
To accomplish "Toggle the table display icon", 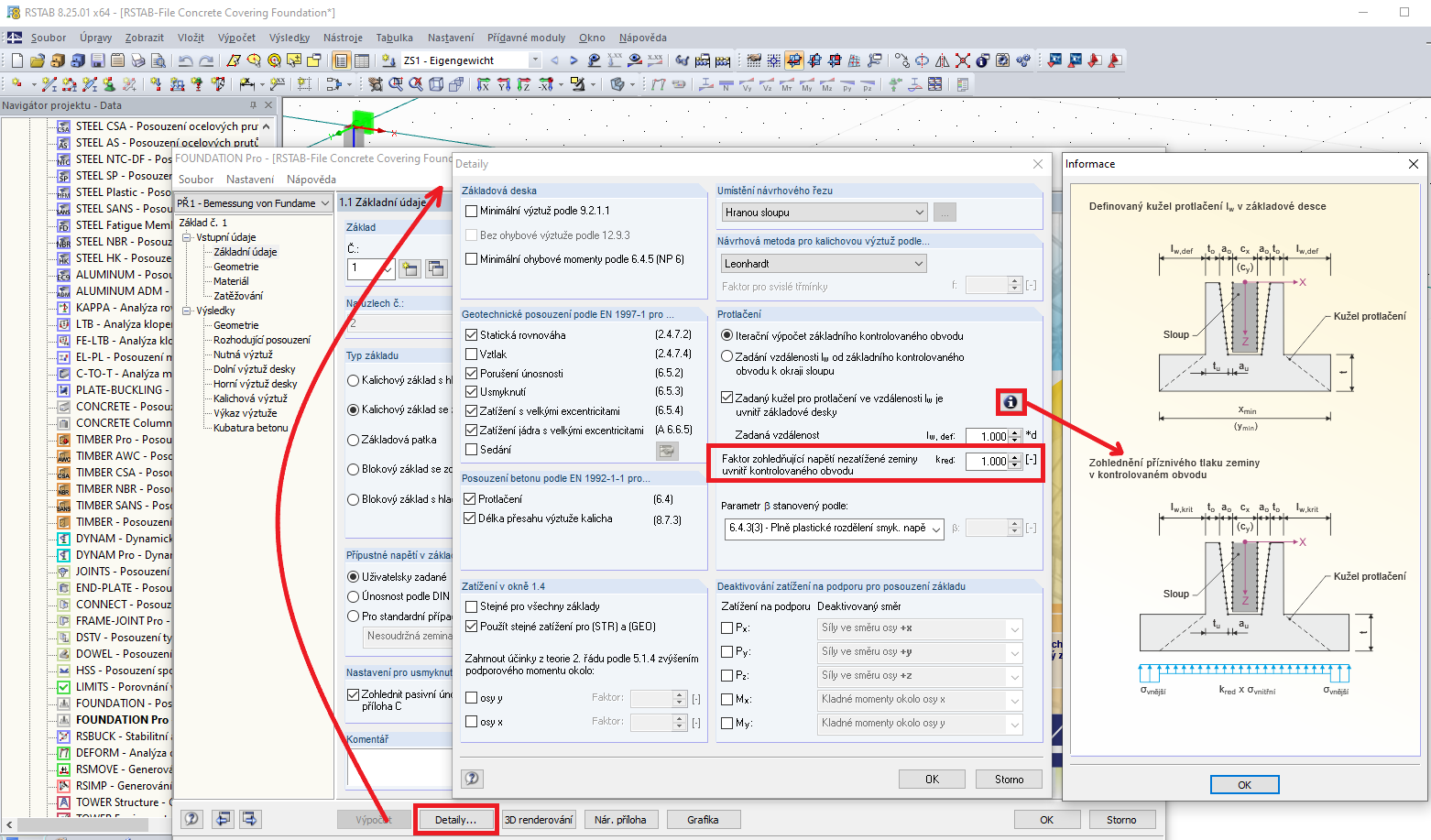I will coord(362,60).
